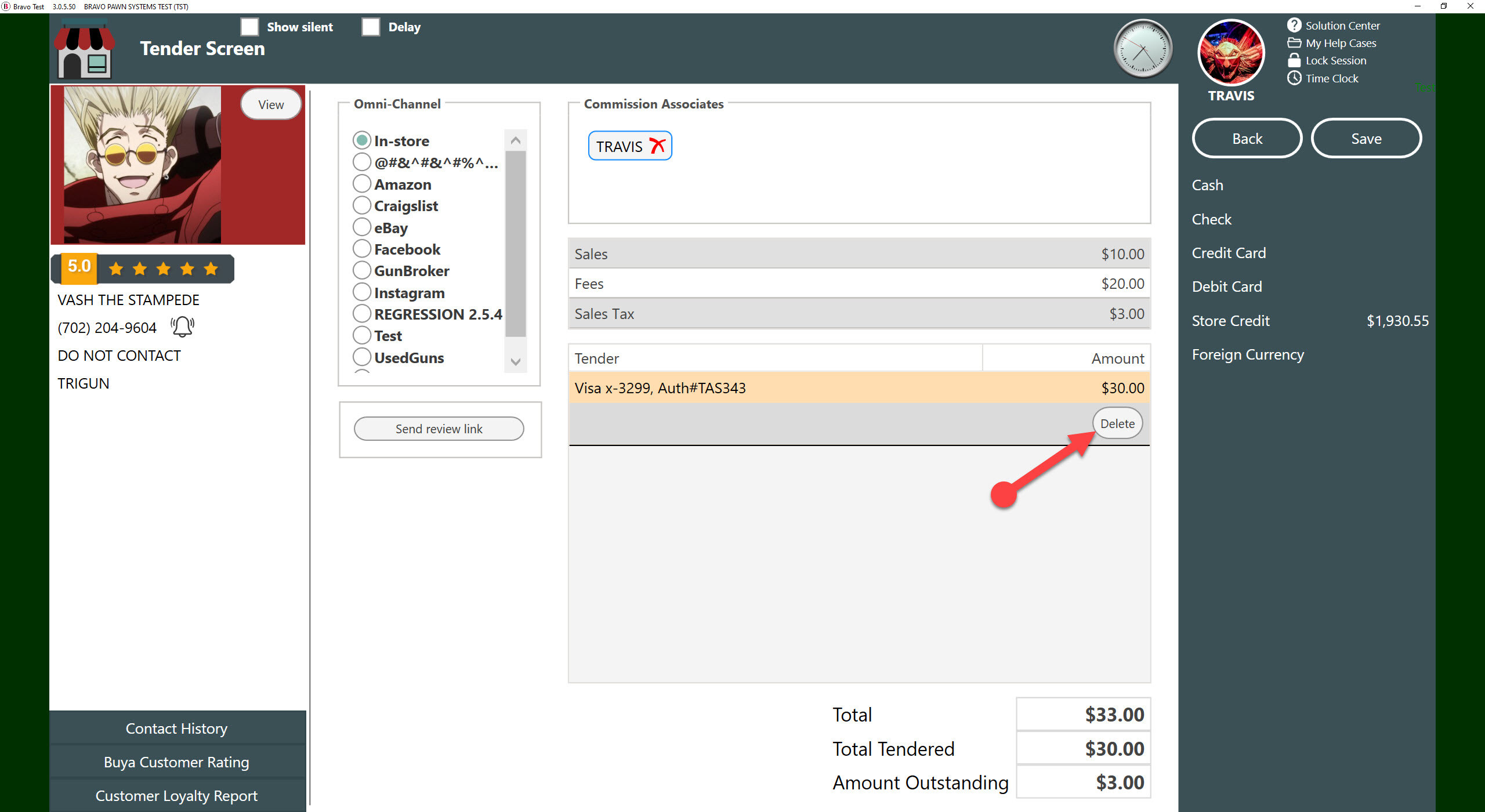The height and width of the screenshot is (812, 1485).
Task: Remove TRAVIS using the red X
Action: 657,146
